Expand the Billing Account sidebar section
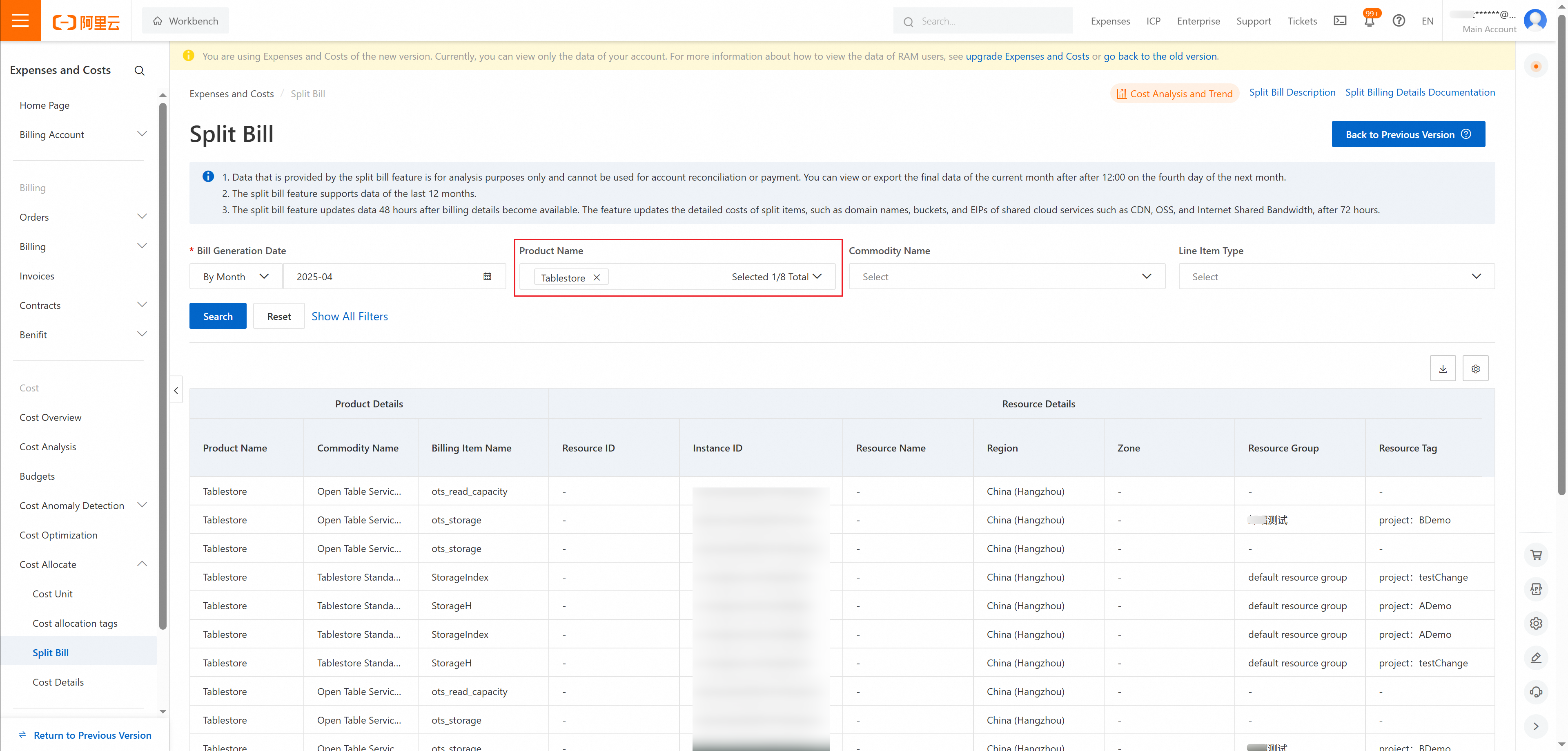This screenshot has height=751, width=1568. pos(83,134)
